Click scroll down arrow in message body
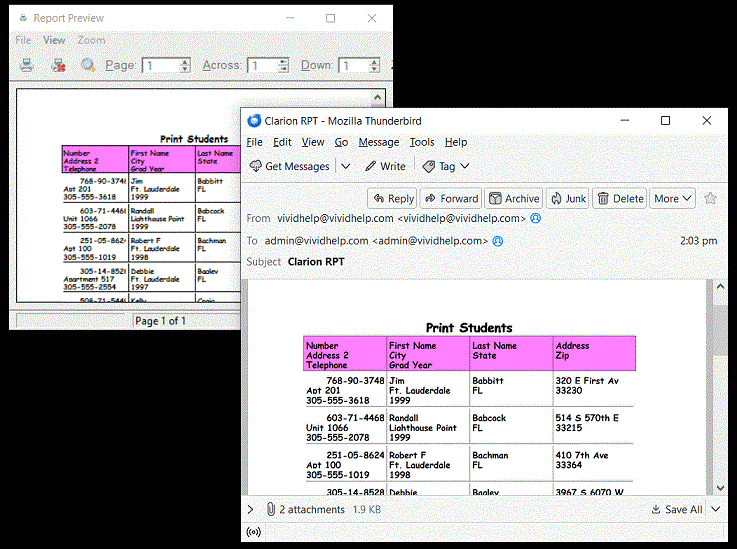This screenshot has width=737, height=549. point(721,488)
